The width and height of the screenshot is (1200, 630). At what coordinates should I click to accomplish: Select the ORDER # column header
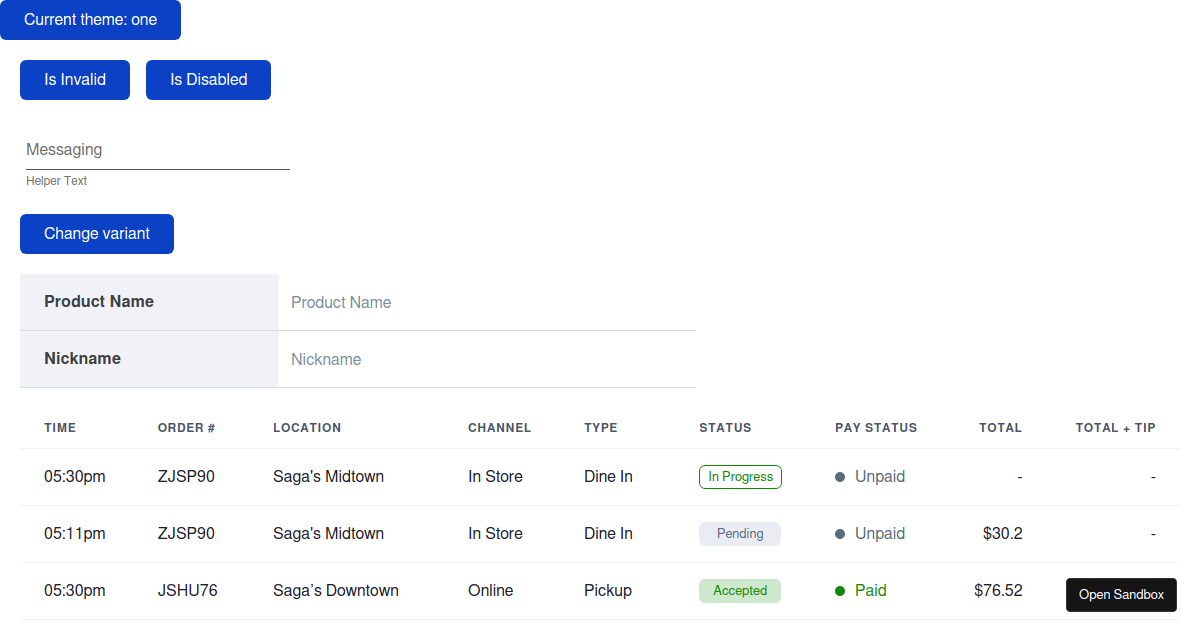(187, 428)
